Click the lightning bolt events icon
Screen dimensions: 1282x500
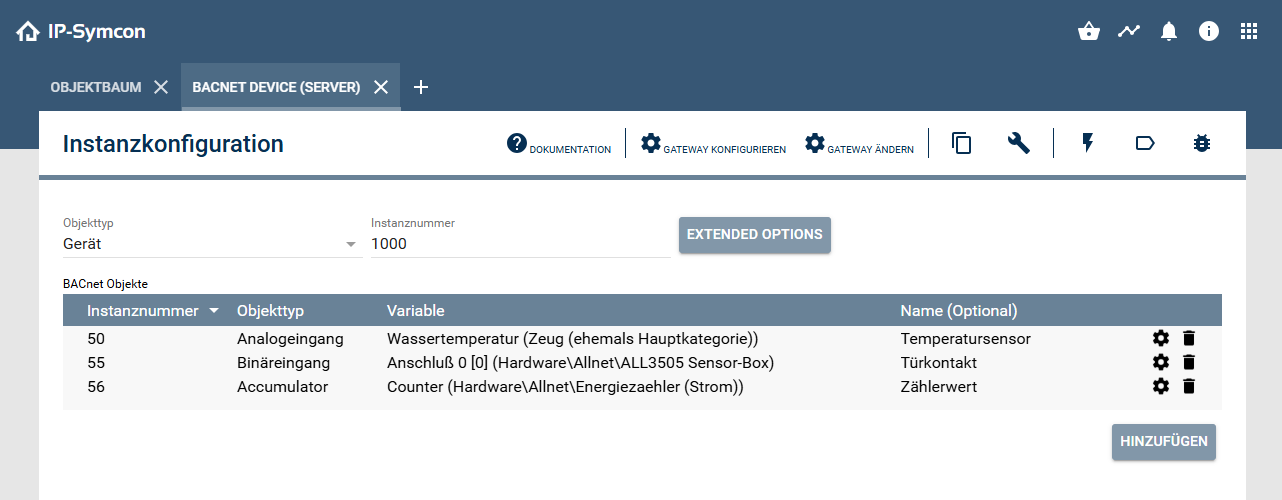coord(1088,144)
